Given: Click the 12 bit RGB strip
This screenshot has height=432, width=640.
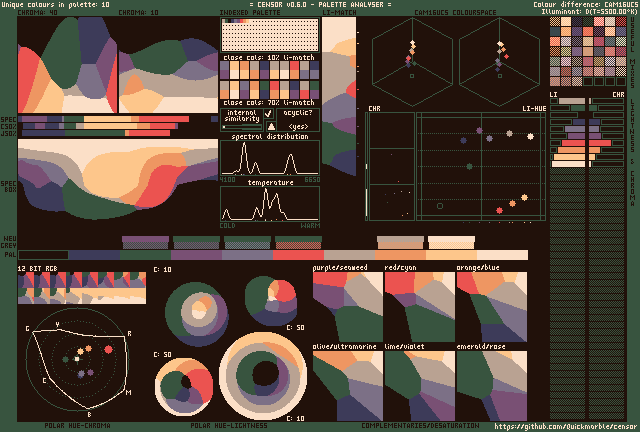Looking at the screenshot, I should point(82,290).
